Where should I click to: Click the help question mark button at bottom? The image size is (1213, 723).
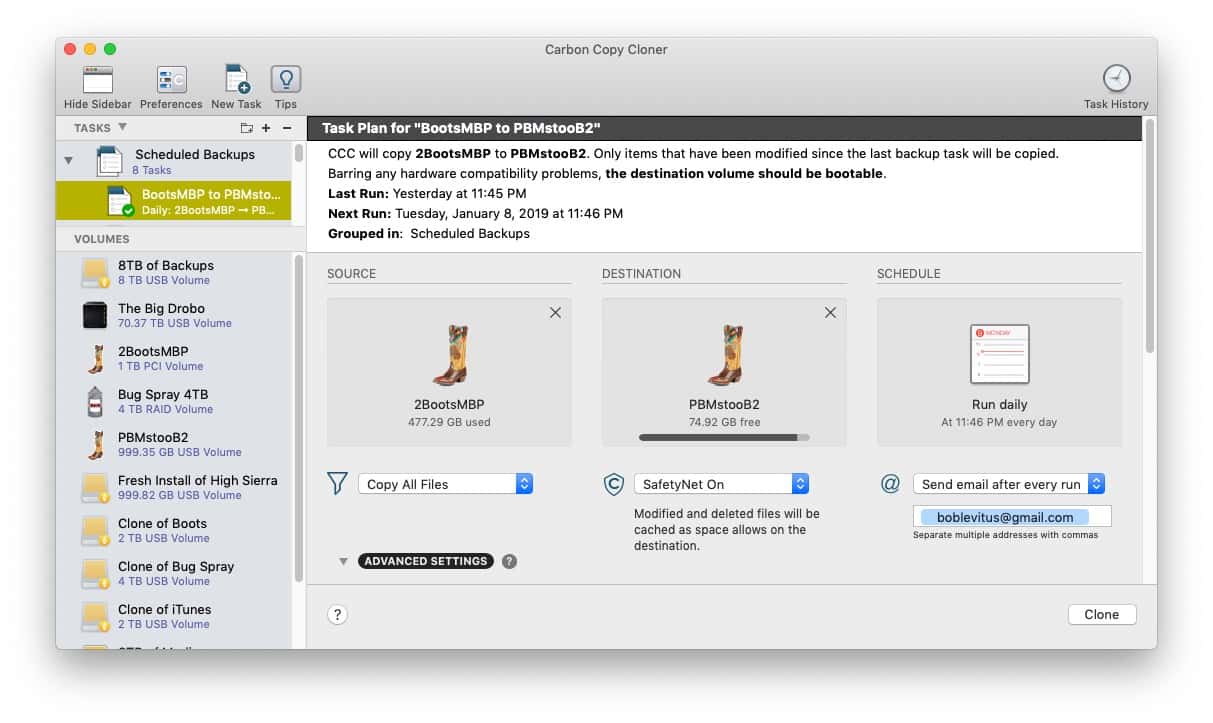tap(338, 615)
